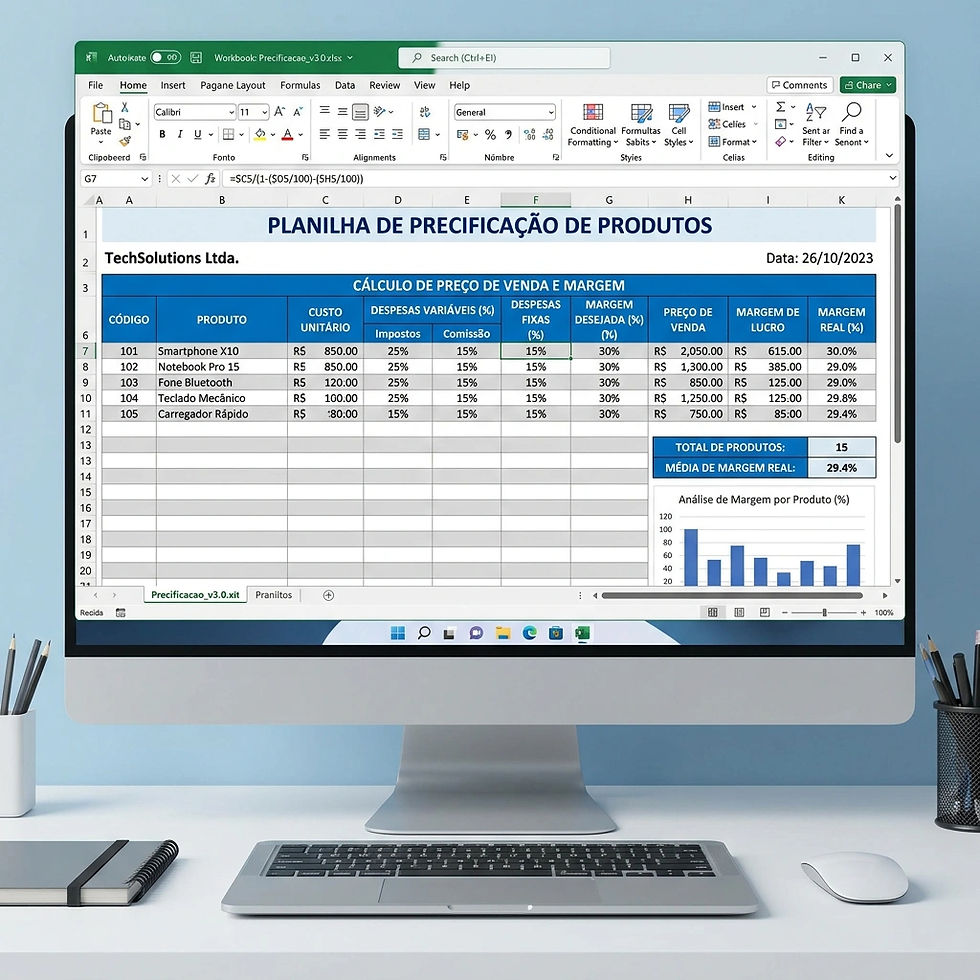The image size is (980, 980).
Task: Click the Copy icon in Clipboard group
Action: (125, 124)
